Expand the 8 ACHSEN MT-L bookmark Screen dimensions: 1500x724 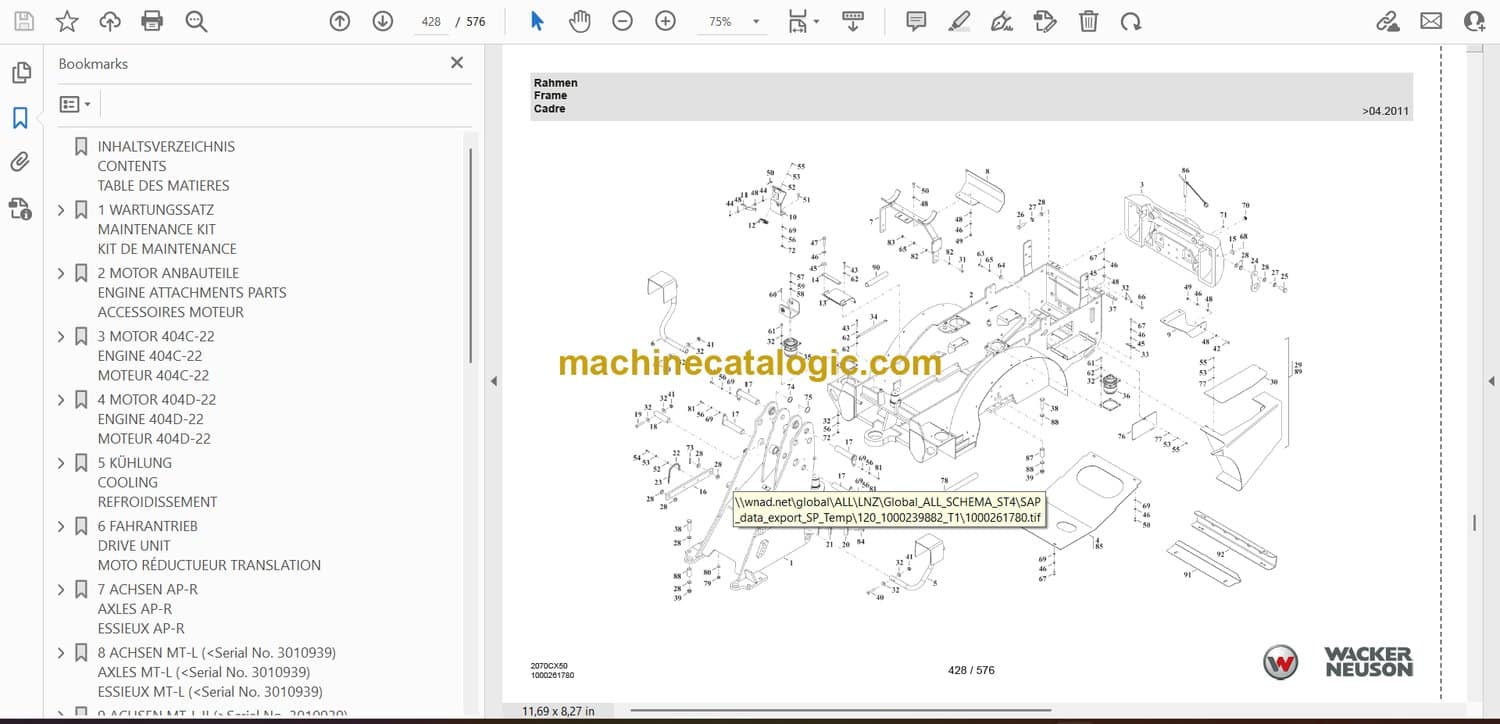61,652
